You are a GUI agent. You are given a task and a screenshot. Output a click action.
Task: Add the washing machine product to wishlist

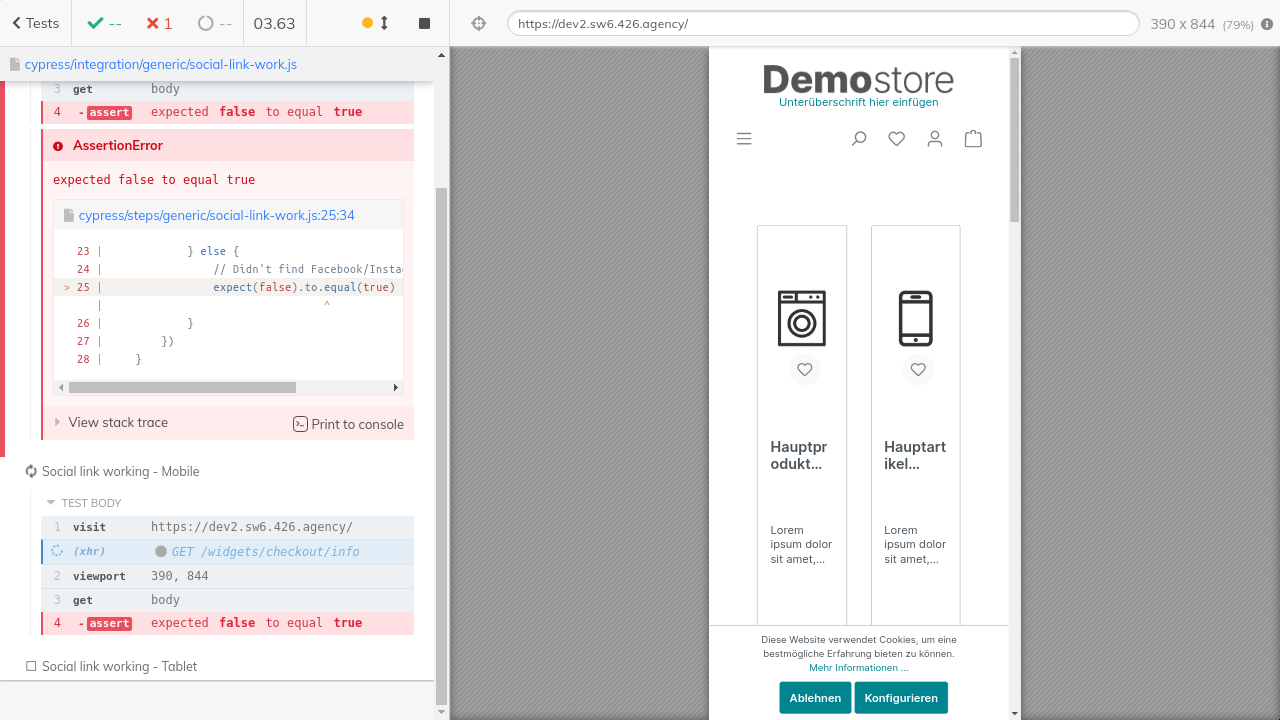[804, 370]
